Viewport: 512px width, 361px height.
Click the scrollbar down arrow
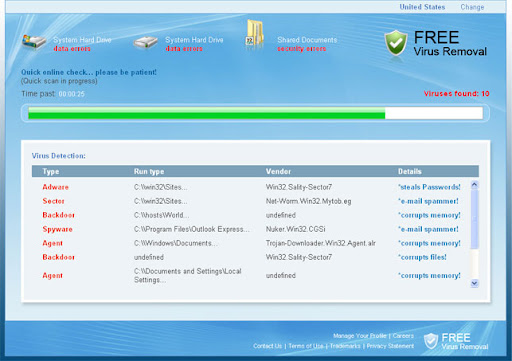point(474,283)
